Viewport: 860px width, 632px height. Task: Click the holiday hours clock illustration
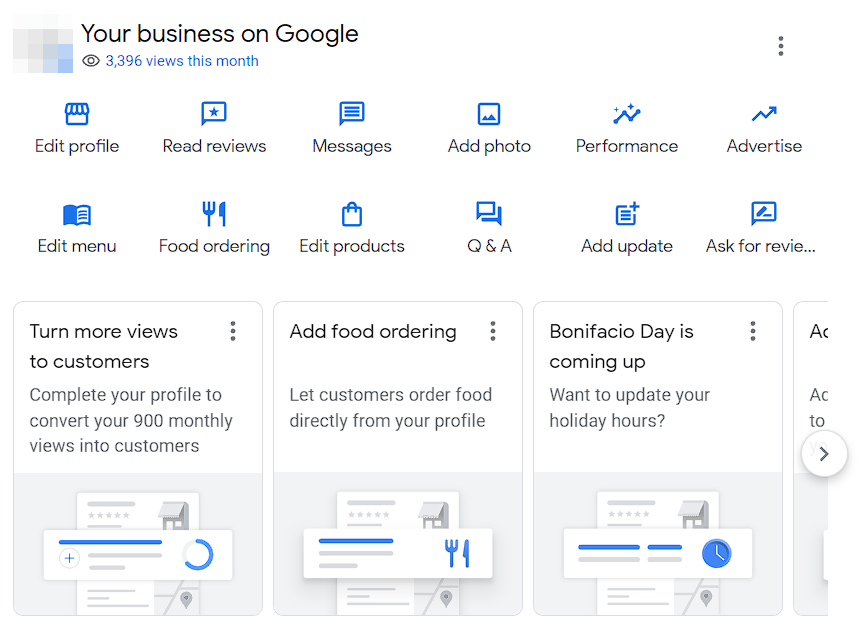[716, 554]
